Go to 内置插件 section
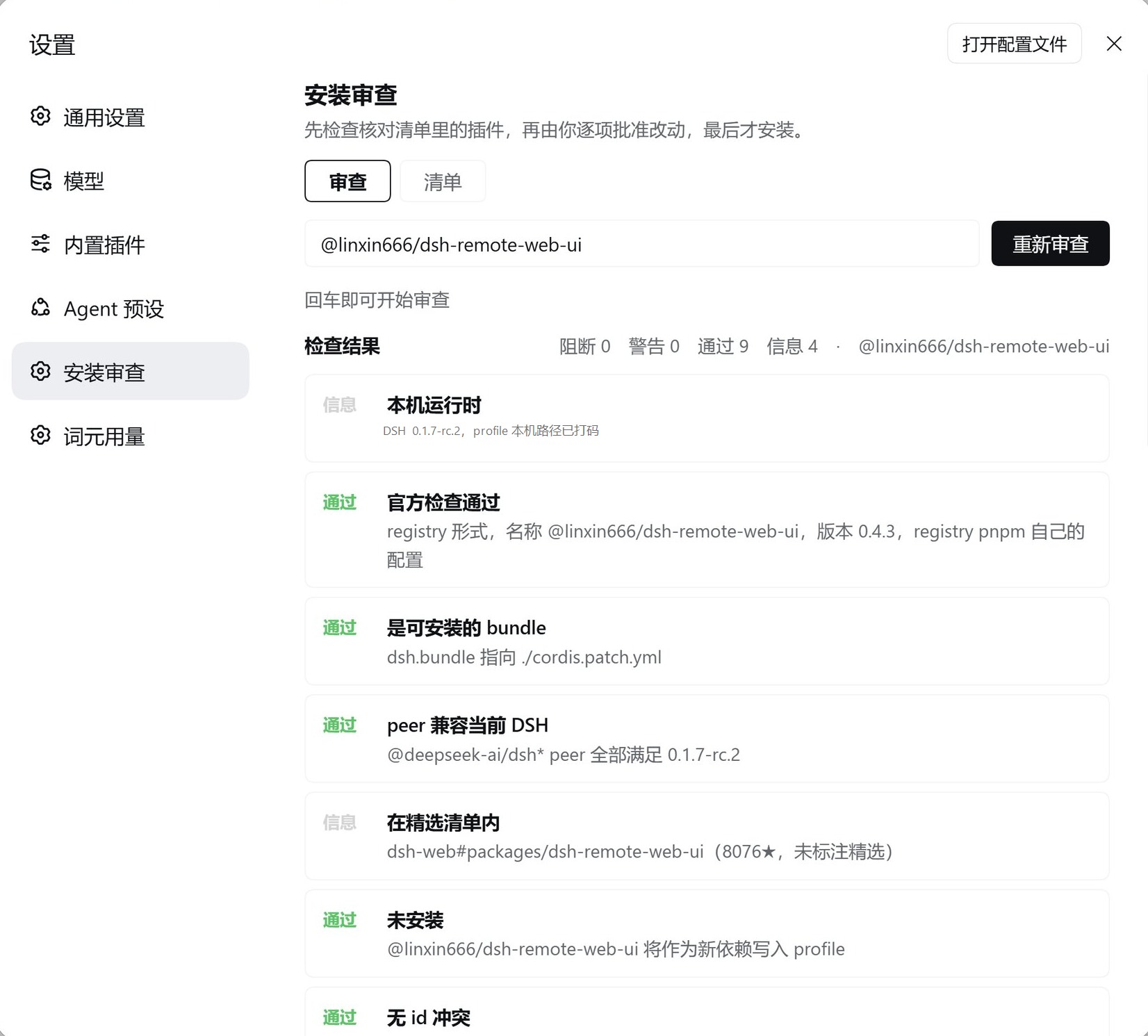1148x1036 pixels. point(130,245)
